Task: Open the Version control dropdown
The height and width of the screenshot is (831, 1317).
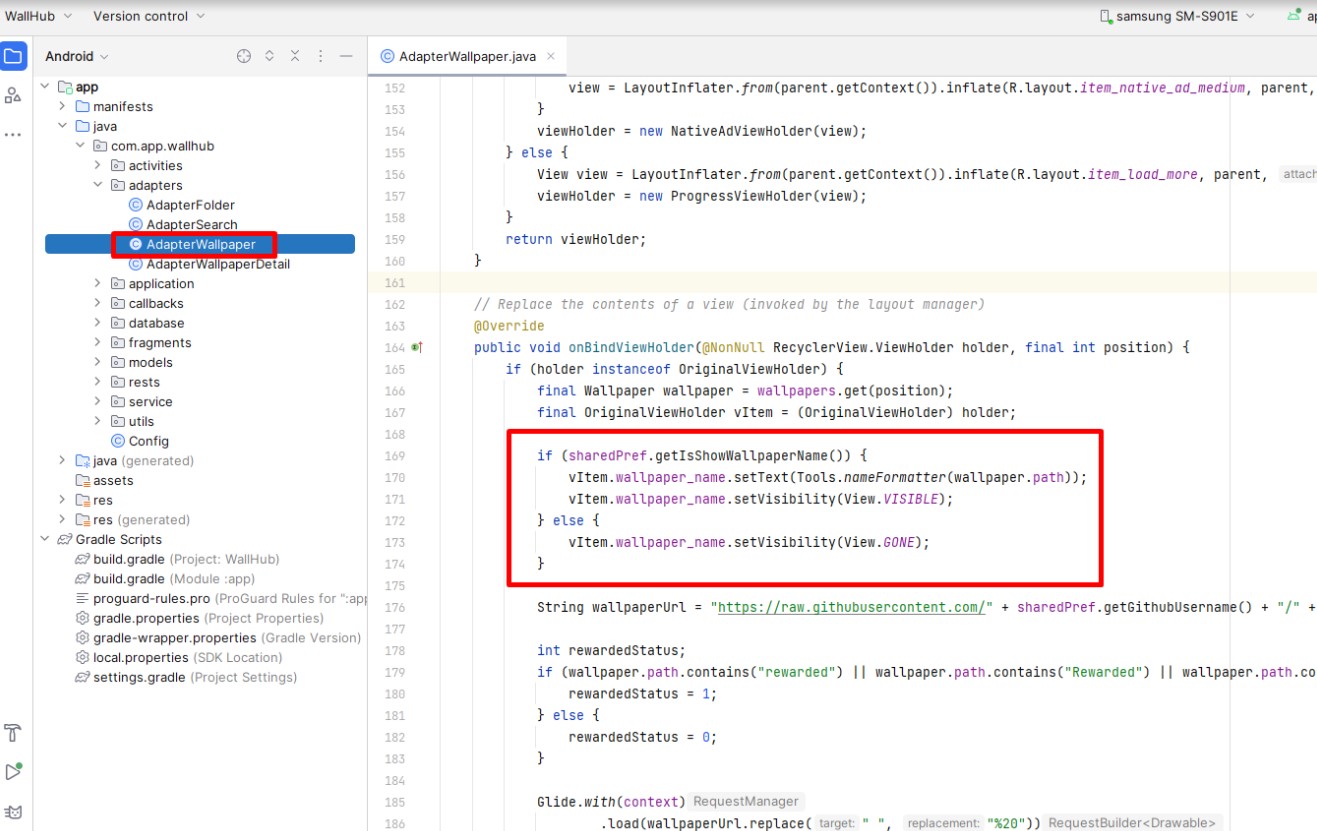Action: point(149,16)
